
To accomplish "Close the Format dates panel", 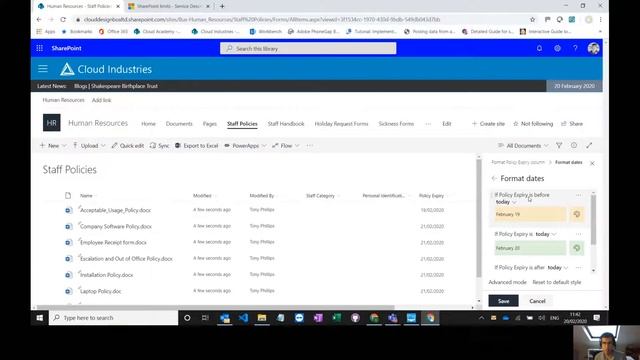I will [x=592, y=163].
